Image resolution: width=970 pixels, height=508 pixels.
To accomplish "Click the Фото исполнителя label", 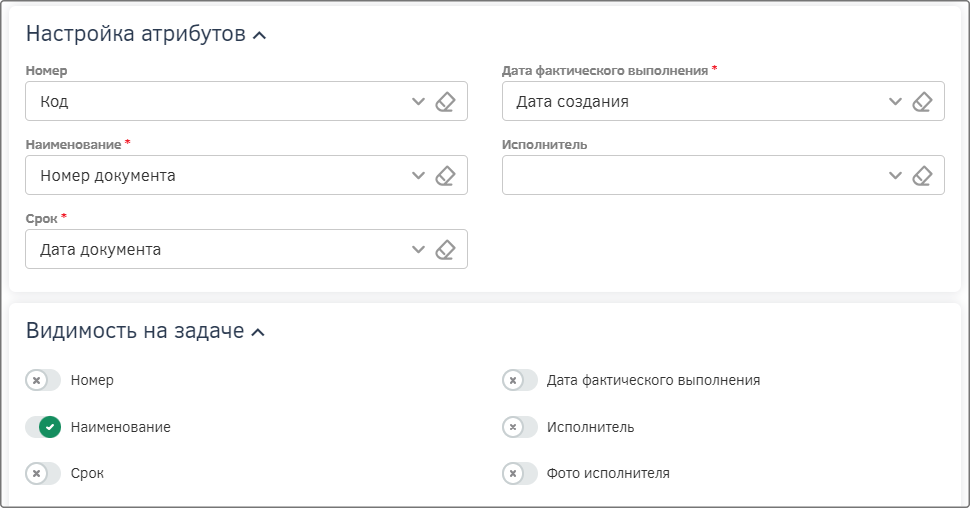I will click(608, 473).
